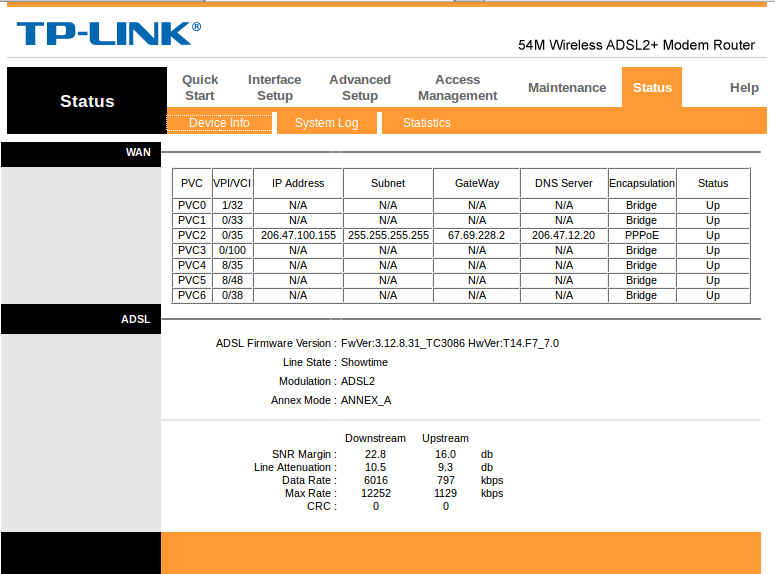Click VPI/VCI value 0/33
The height and width of the screenshot is (574, 775).
(232, 220)
